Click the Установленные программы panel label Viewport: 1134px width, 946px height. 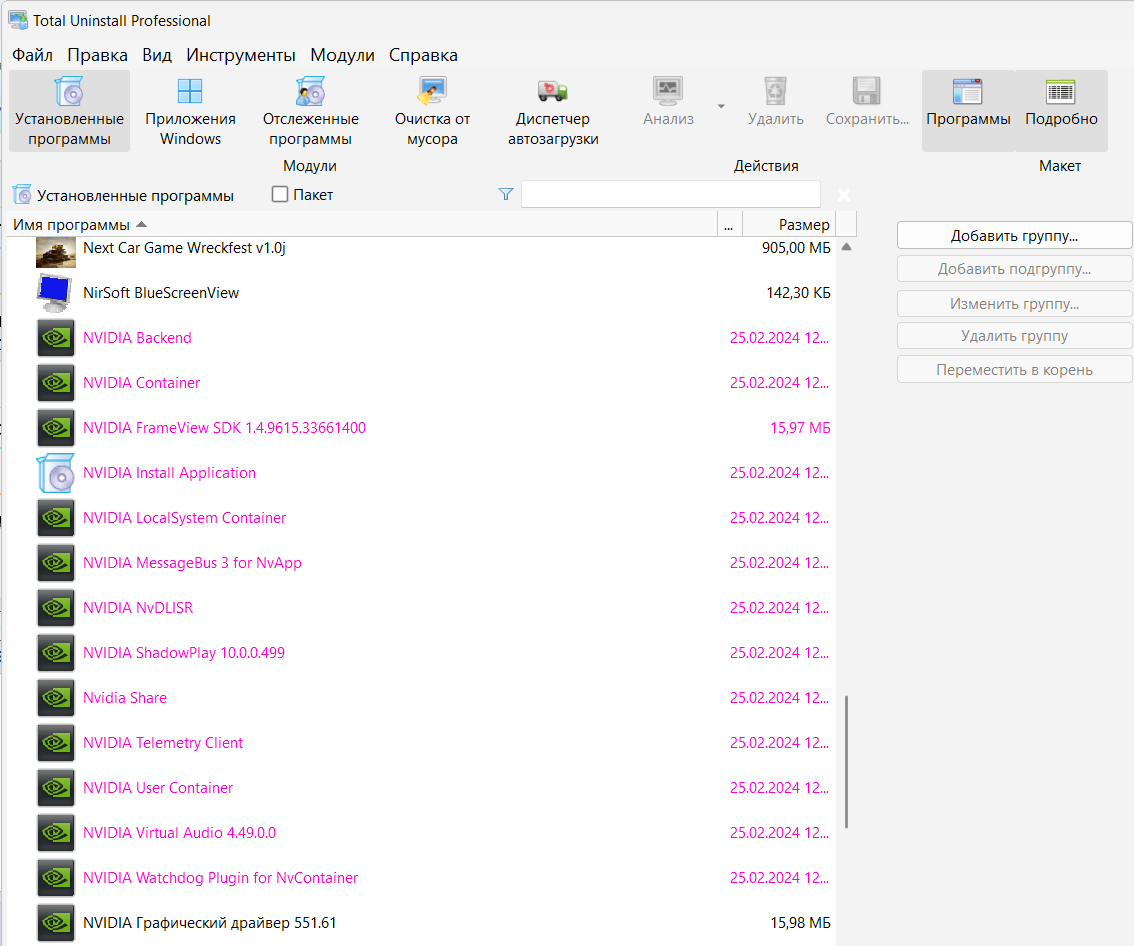pos(135,195)
